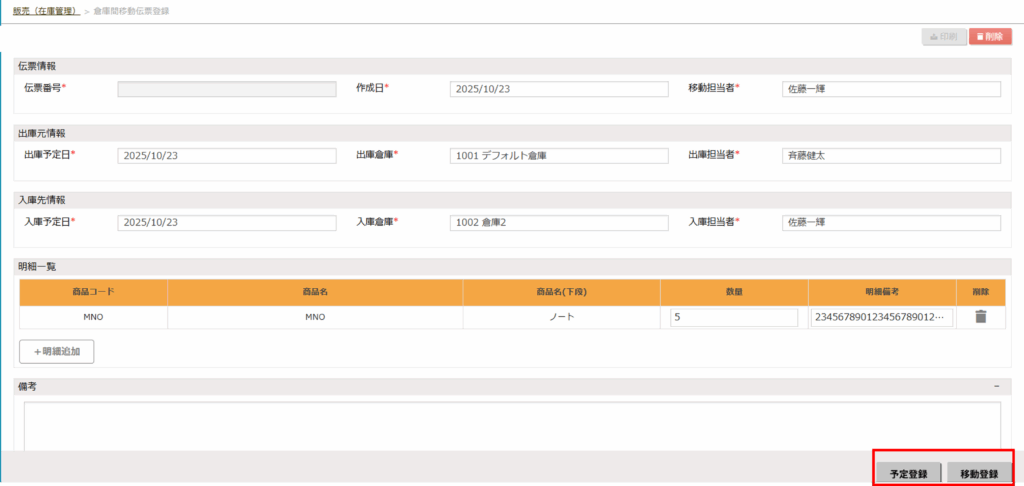Select the 作成日 date field
Viewport: 1024px width, 486px height.
(x=558, y=89)
